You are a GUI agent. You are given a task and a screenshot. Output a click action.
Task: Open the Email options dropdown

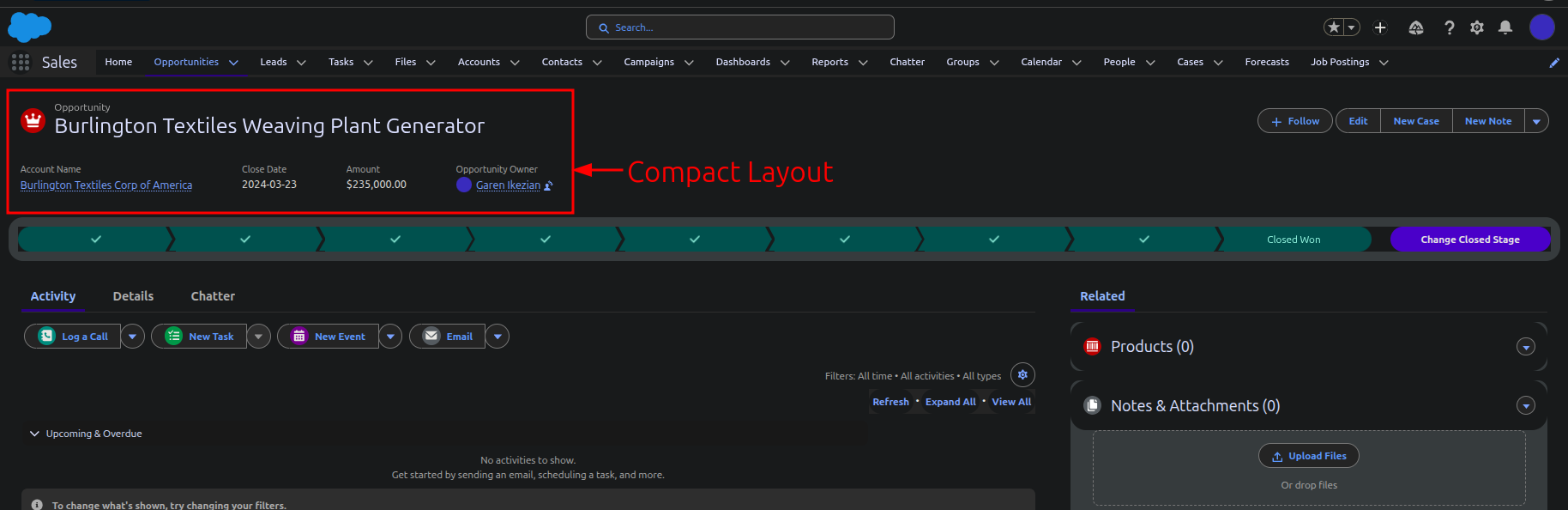pos(498,336)
